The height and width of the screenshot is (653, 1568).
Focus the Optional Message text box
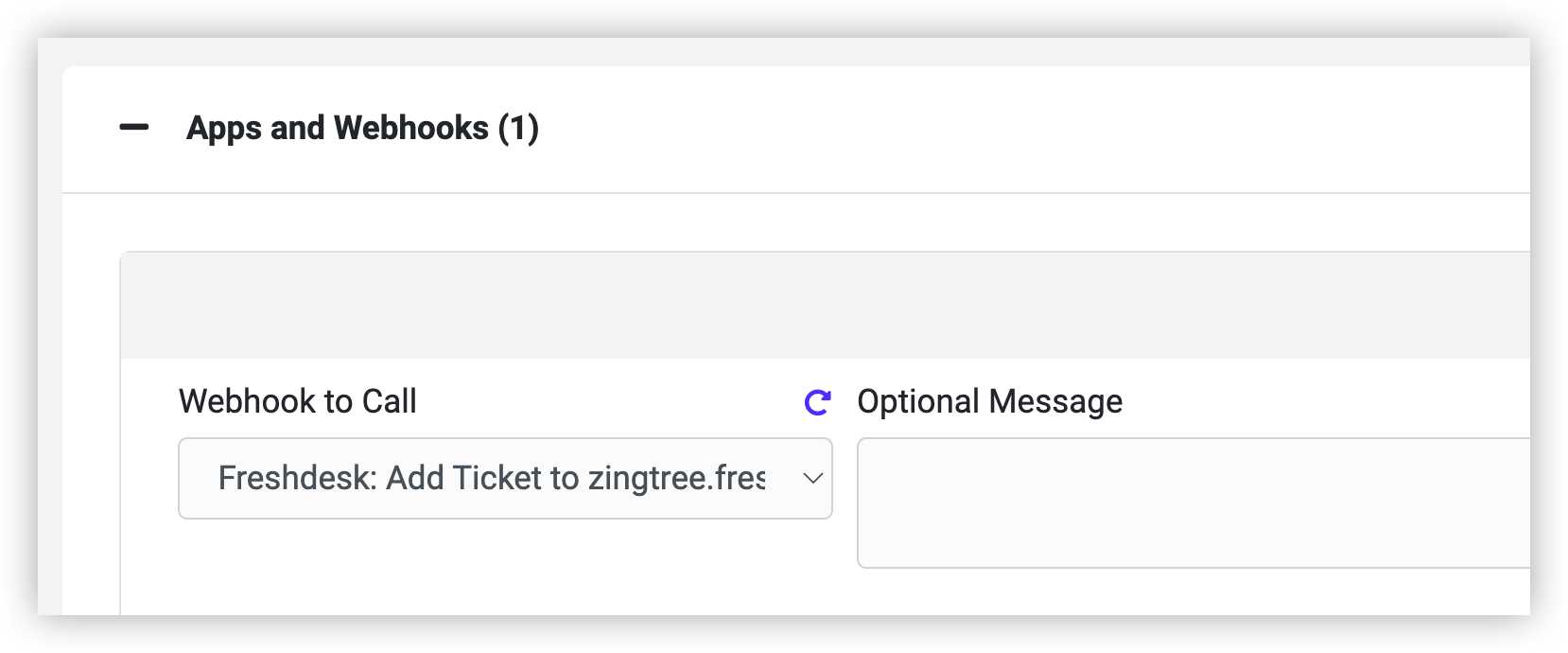pyautogui.click(x=1193, y=503)
